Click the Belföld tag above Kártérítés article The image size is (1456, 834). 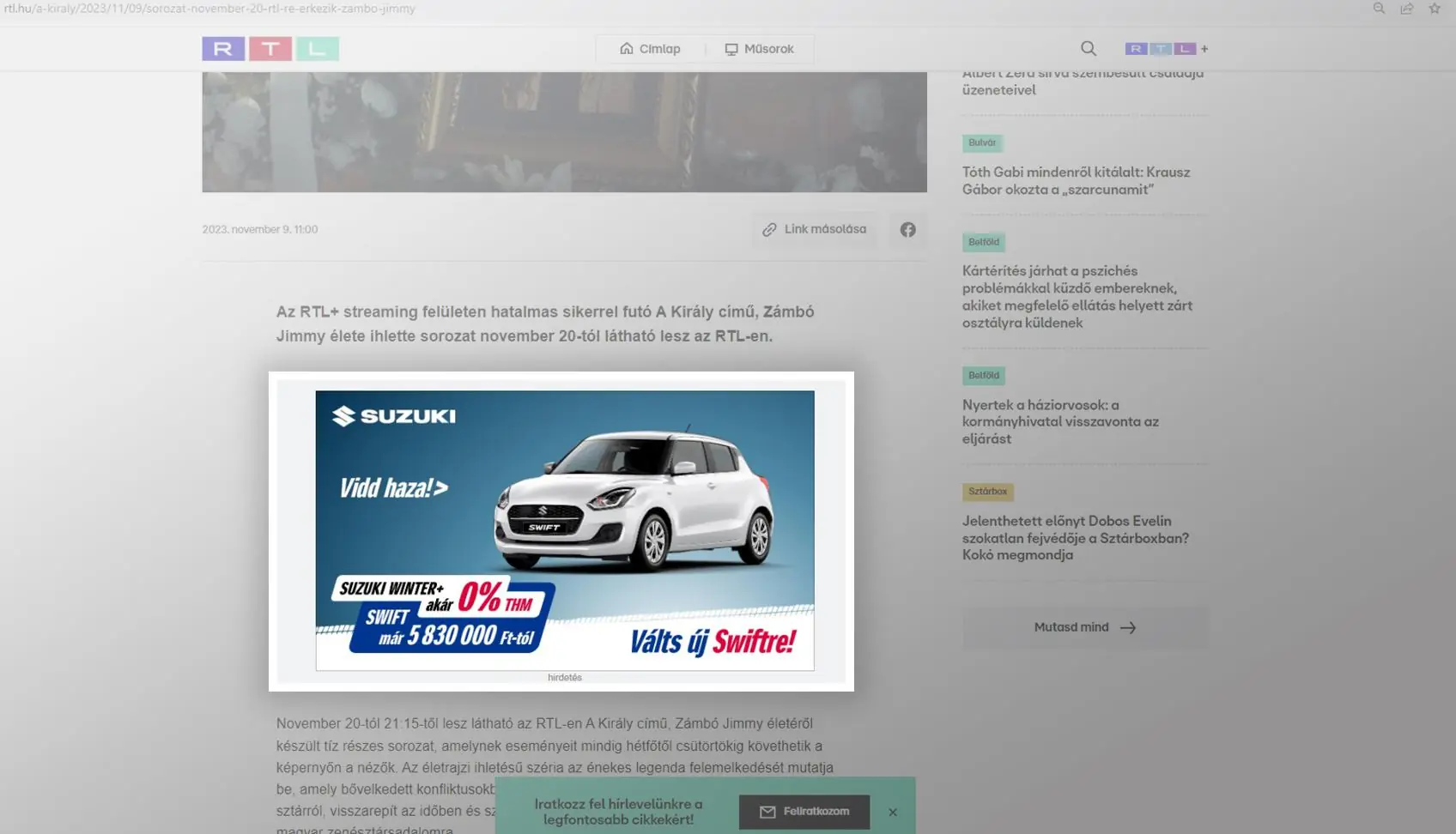pyautogui.click(x=983, y=242)
